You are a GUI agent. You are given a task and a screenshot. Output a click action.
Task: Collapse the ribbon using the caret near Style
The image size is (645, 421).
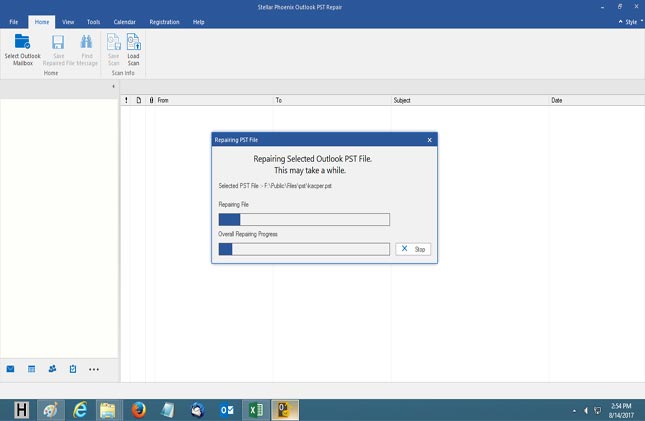(620, 21)
